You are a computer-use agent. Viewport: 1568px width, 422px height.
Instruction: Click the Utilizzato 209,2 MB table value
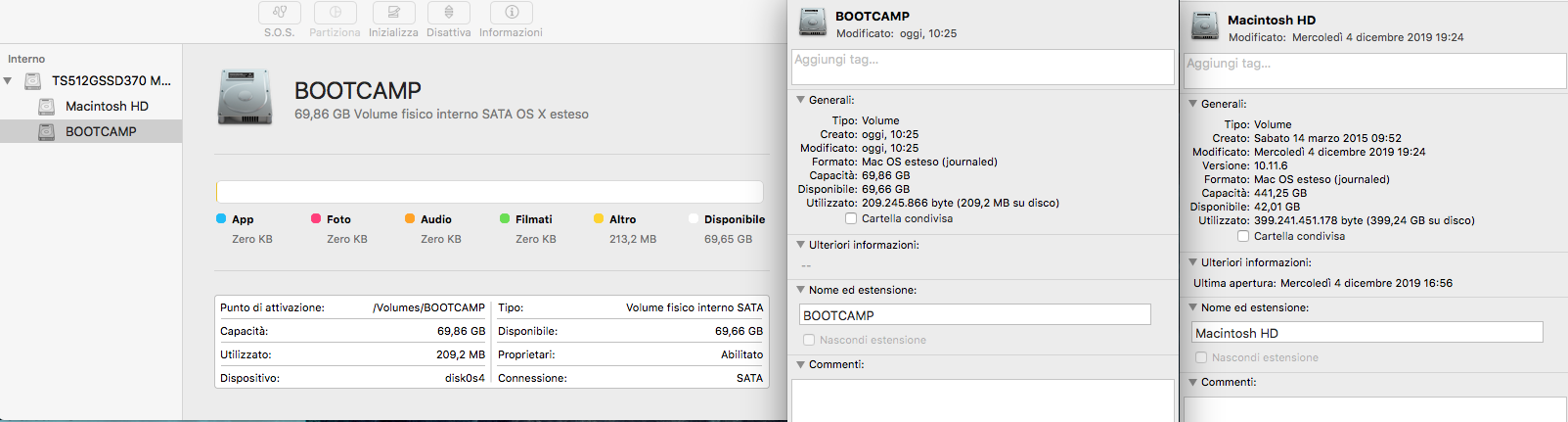tap(461, 354)
